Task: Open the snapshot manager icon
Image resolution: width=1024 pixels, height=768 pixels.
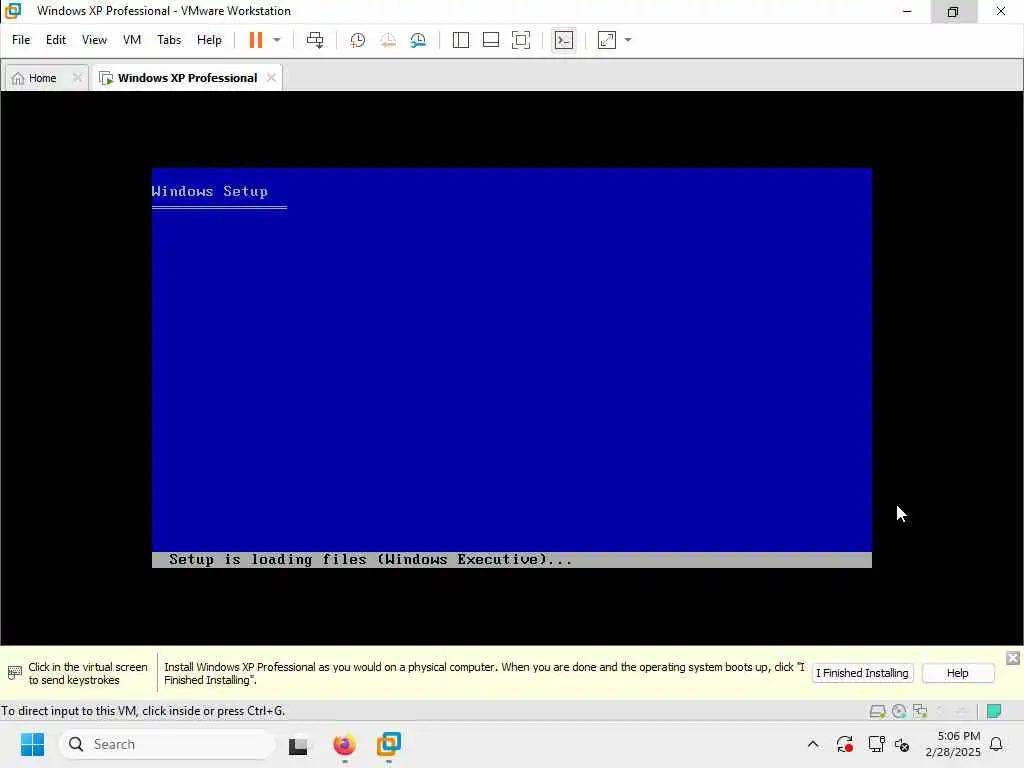Action: coord(418,40)
